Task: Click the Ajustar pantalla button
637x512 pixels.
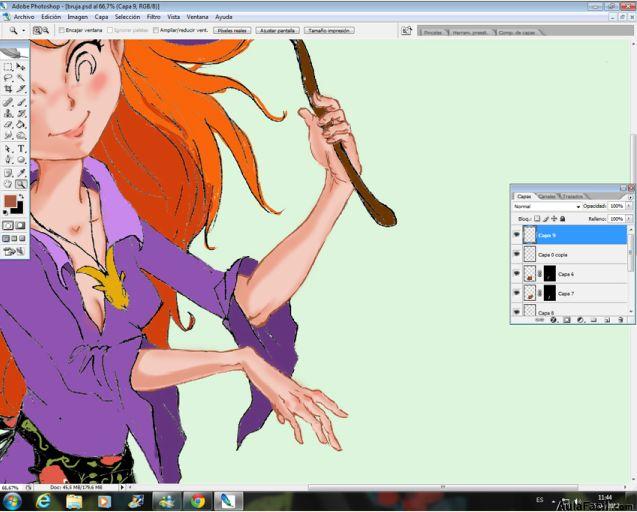Action: click(277, 30)
